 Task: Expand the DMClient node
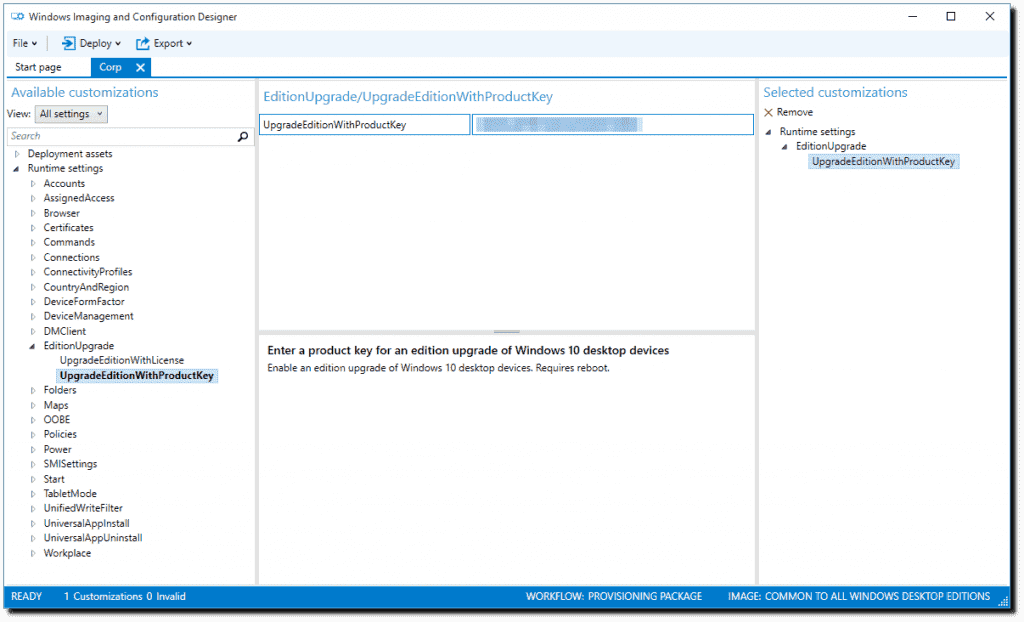tap(33, 331)
